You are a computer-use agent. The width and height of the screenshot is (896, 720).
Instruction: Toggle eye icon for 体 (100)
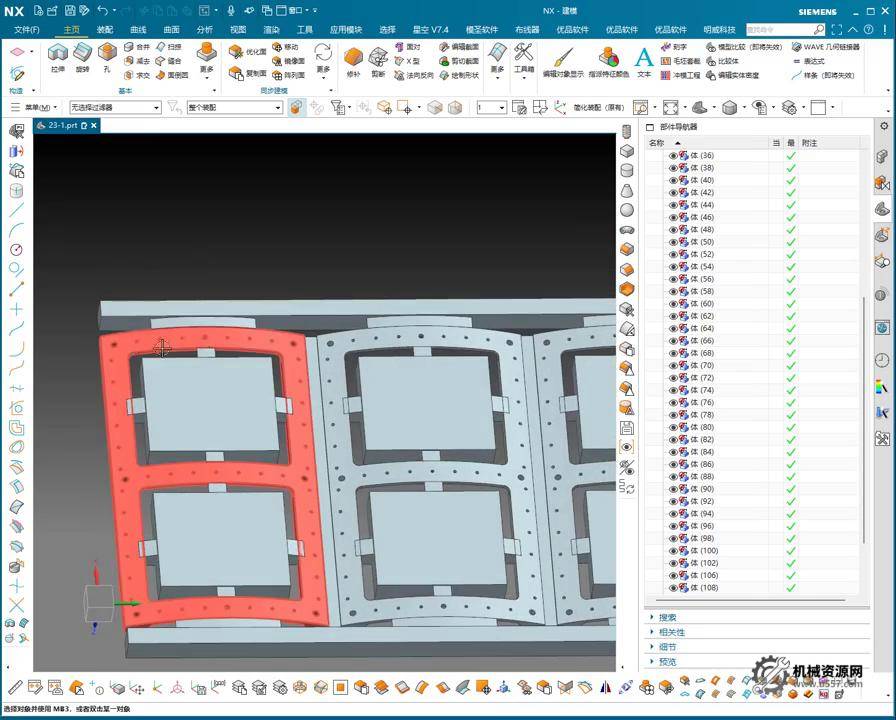pyautogui.click(x=673, y=551)
